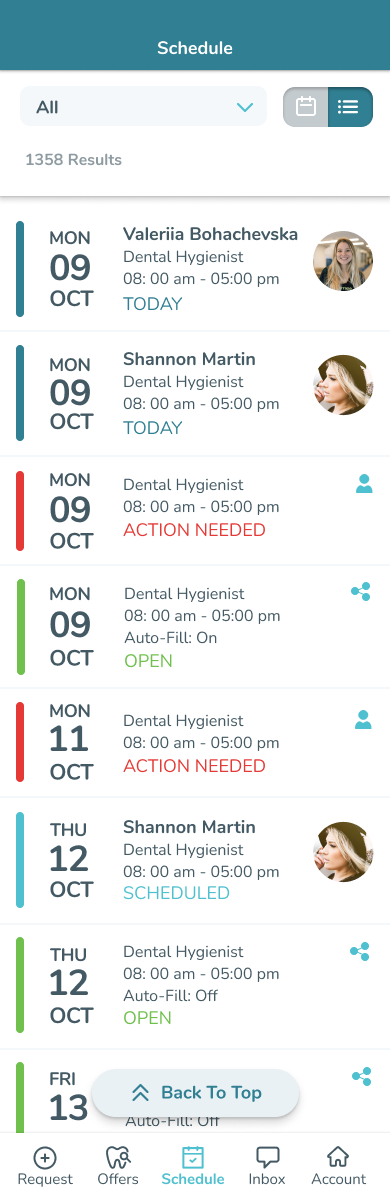The width and height of the screenshot is (390, 1199).
Task: Open Valeriia Bohachevska's profile photo
Action: pyautogui.click(x=343, y=261)
